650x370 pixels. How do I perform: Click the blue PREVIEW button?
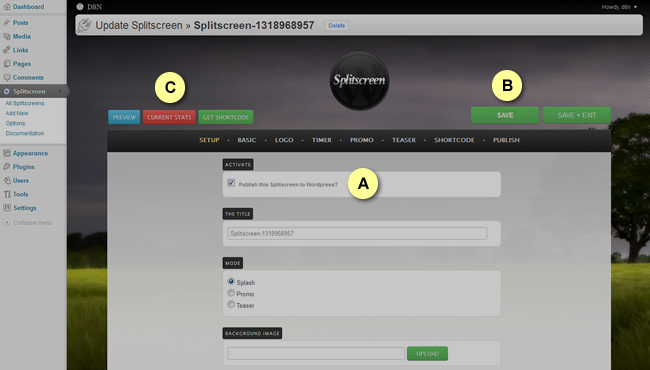124,117
